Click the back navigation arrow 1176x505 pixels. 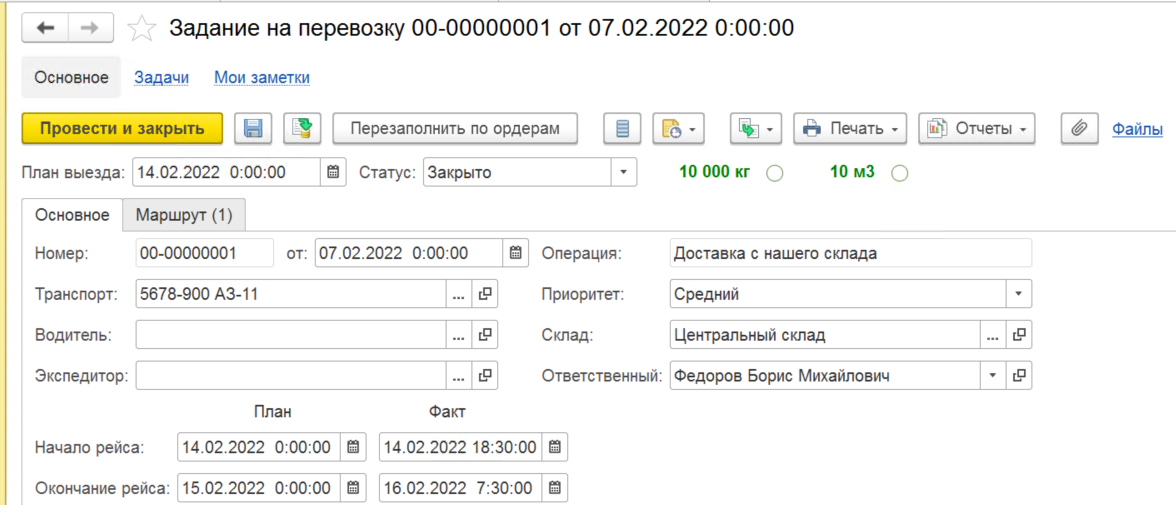tap(46, 28)
